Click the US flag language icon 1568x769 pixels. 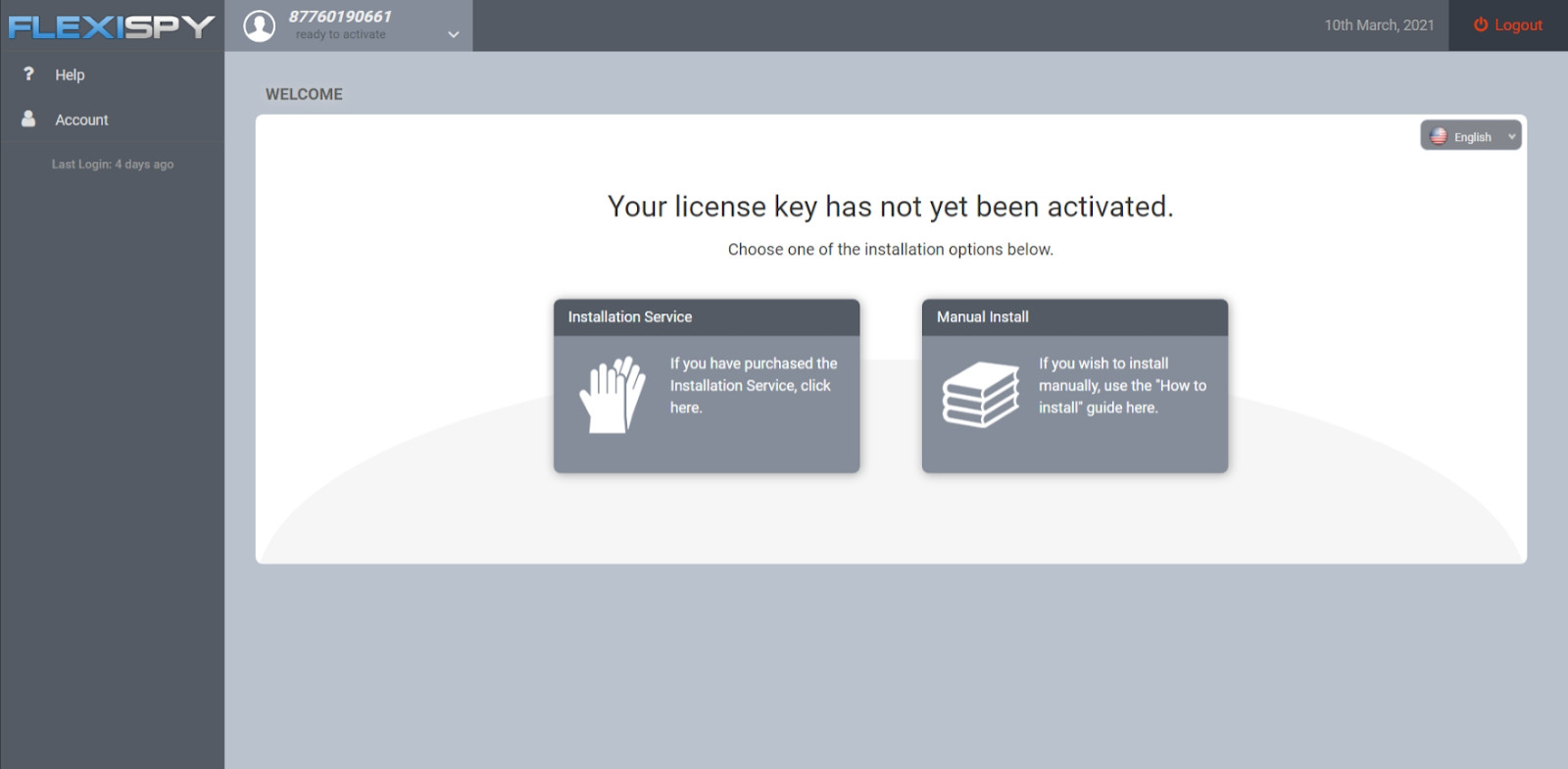click(x=1439, y=137)
